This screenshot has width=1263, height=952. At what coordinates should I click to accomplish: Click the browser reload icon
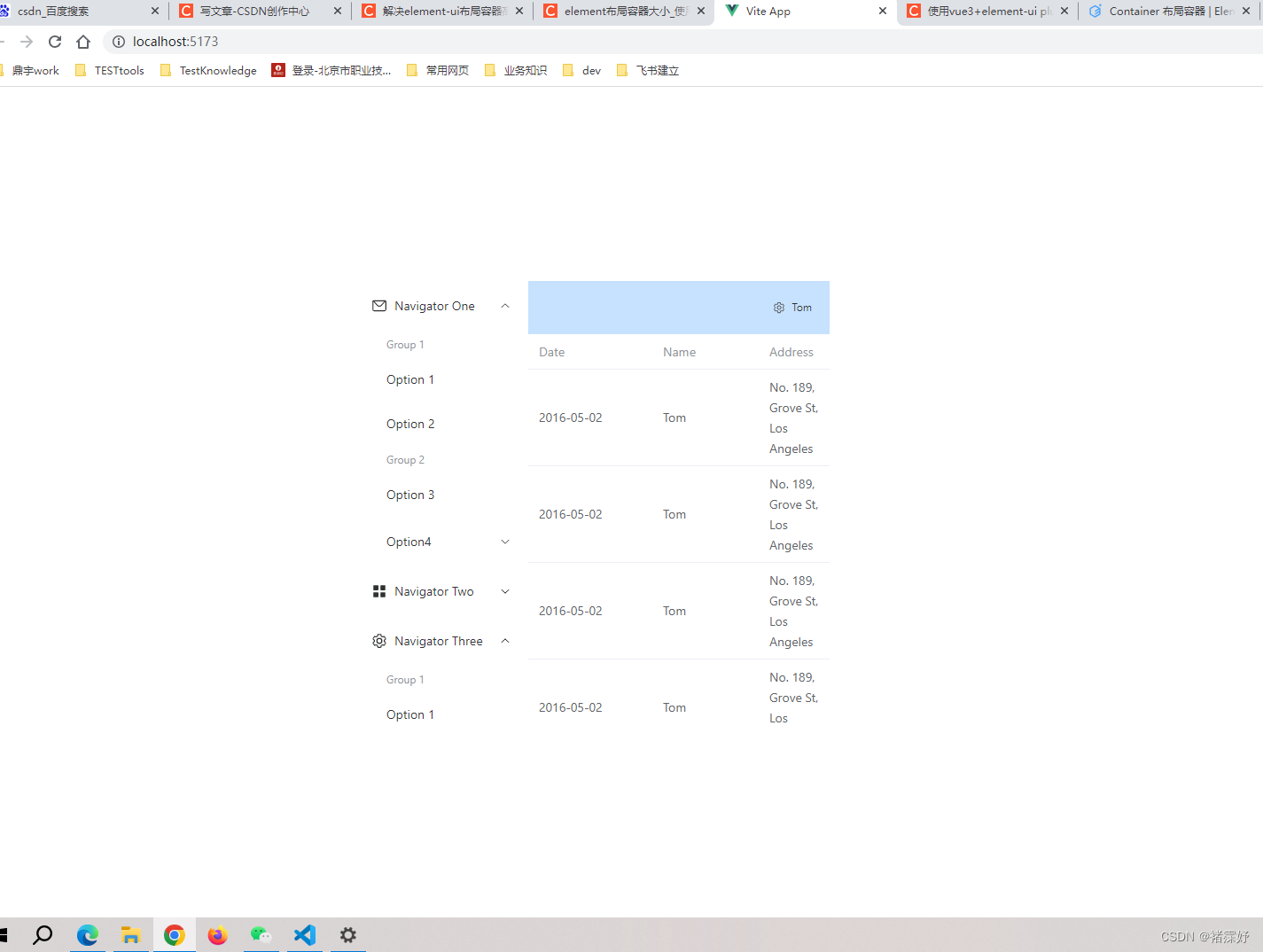tap(55, 41)
